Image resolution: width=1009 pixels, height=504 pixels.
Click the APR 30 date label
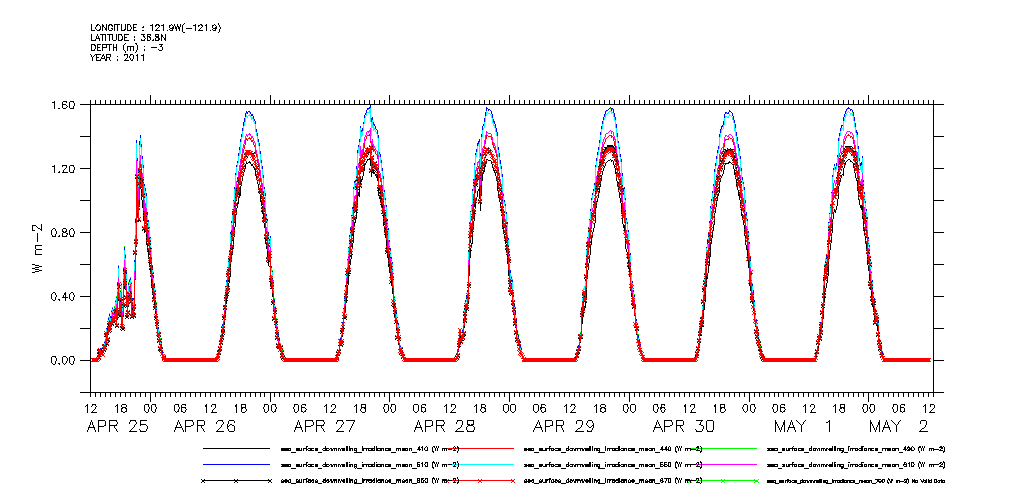click(x=684, y=426)
